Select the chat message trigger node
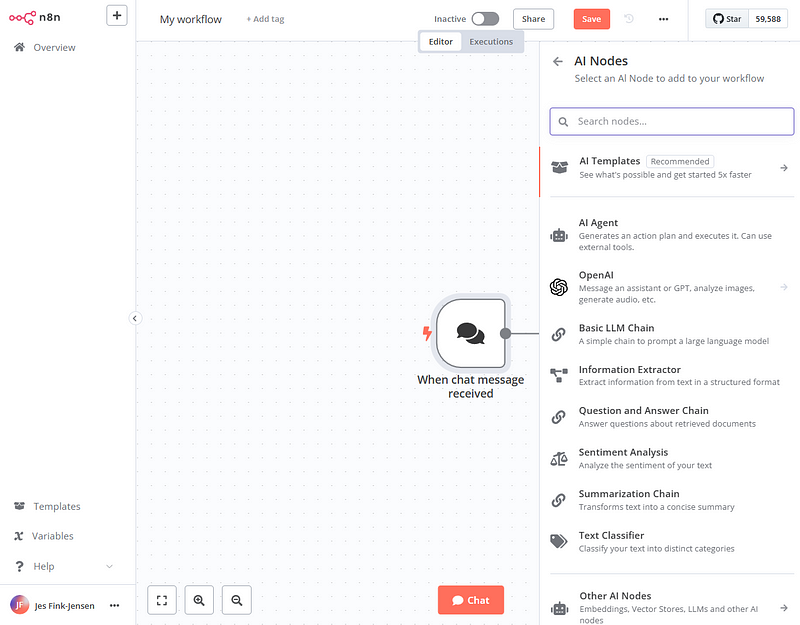 [x=470, y=333]
